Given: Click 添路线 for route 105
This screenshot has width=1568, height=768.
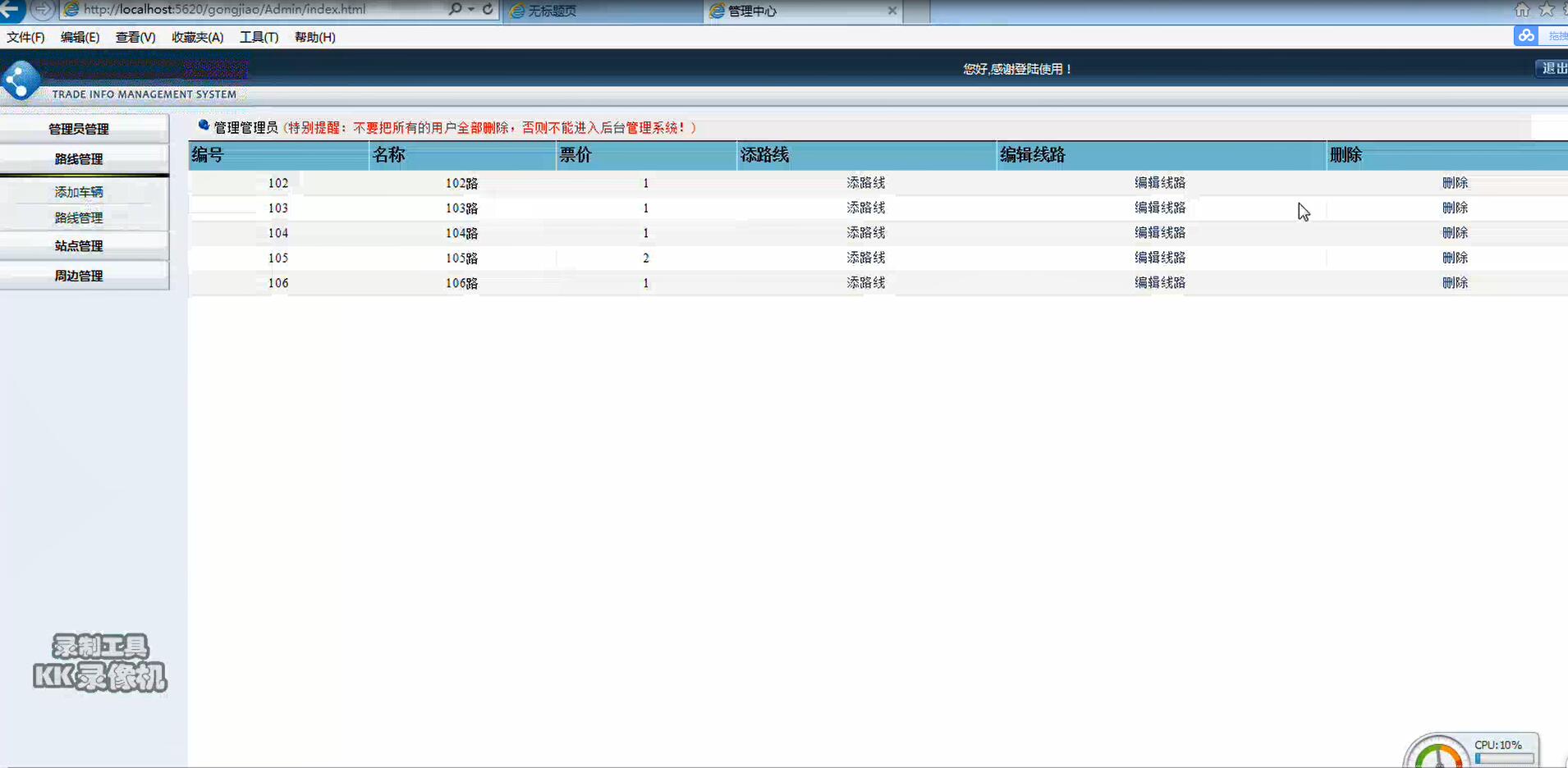Looking at the screenshot, I should pyautogui.click(x=866, y=258).
